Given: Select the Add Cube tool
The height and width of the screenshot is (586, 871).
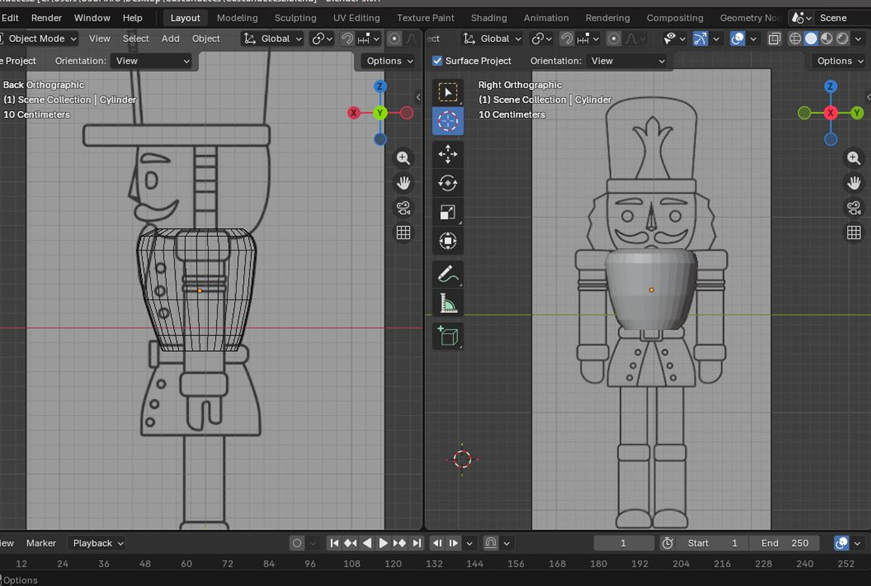Looking at the screenshot, I should pos(447,337).
